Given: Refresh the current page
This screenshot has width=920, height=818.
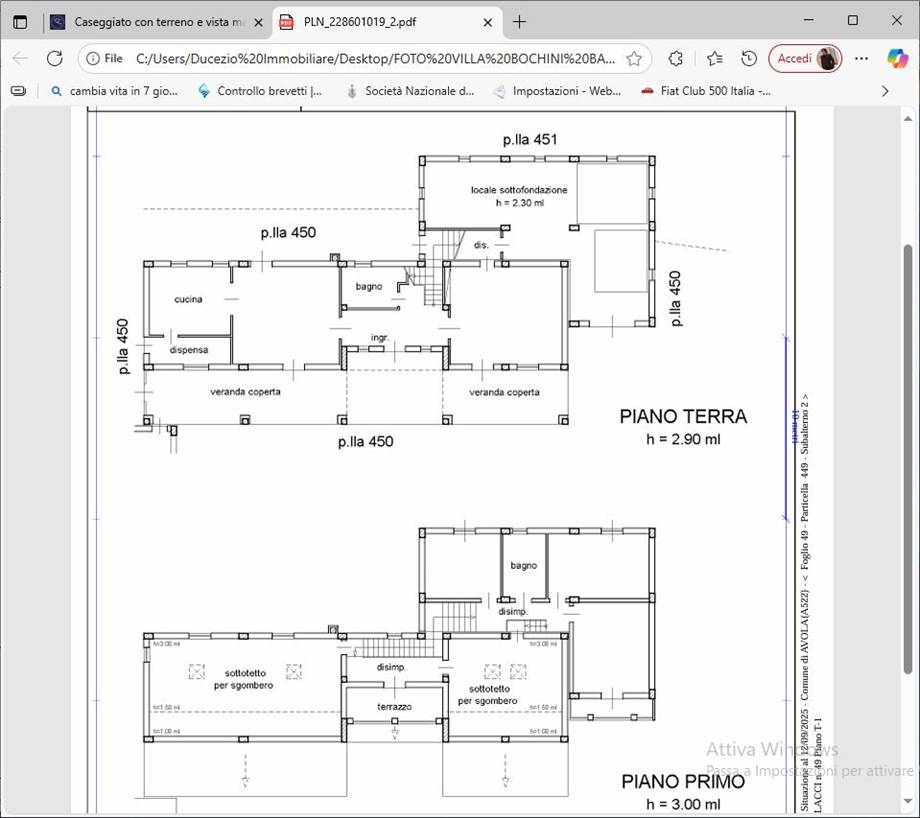Looking at the screenshot, I should pyautogui.click(x=54, y=58).
